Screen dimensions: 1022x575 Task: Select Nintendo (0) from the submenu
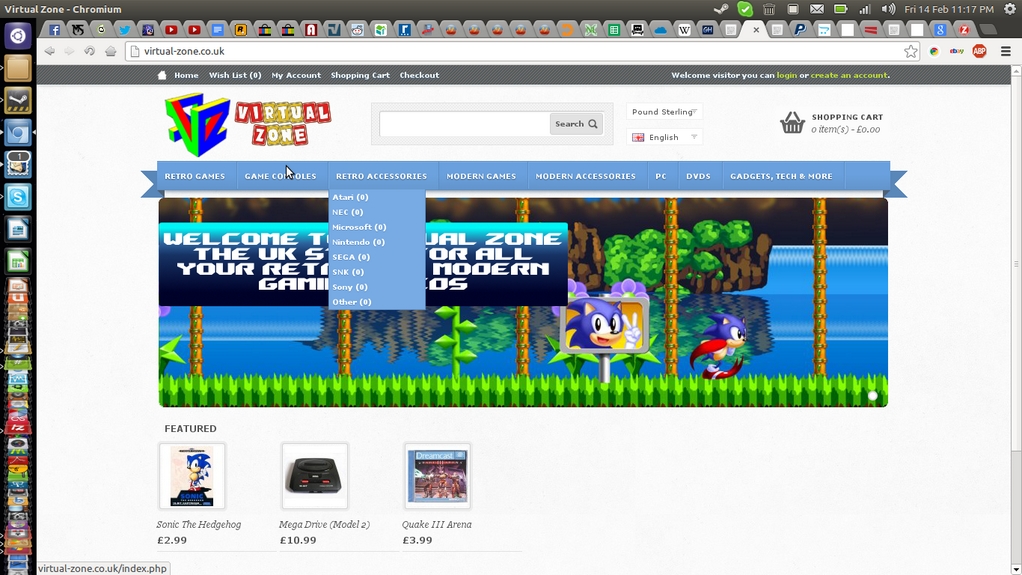[358, 242]
